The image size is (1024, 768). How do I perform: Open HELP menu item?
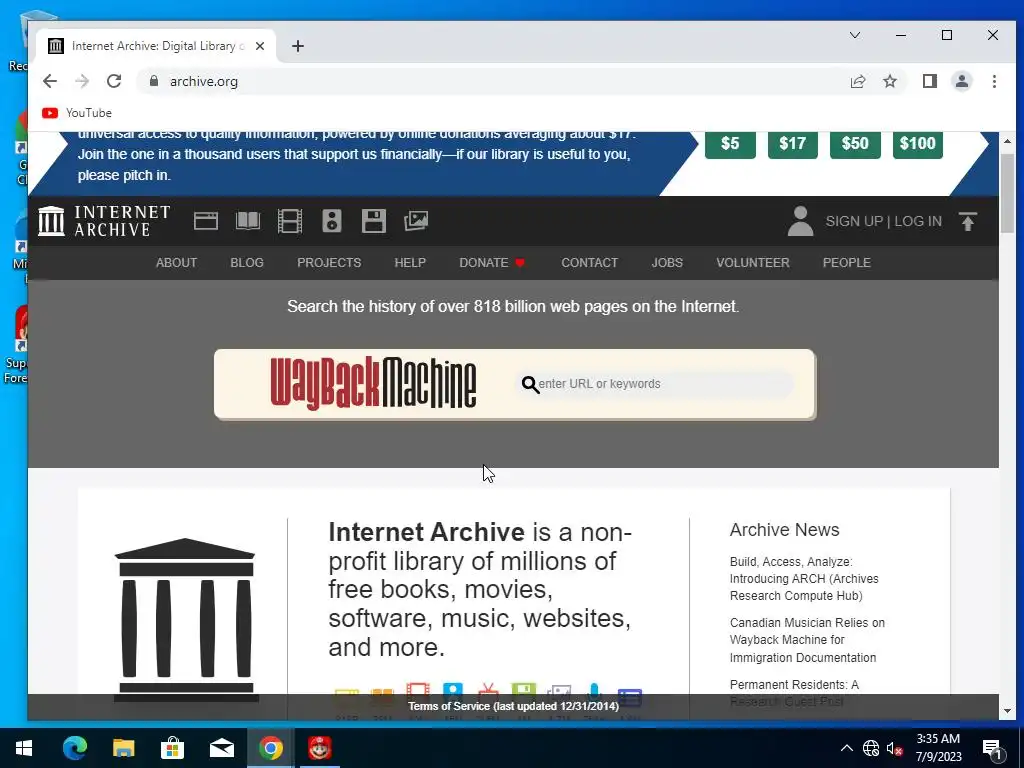(410, 263)
